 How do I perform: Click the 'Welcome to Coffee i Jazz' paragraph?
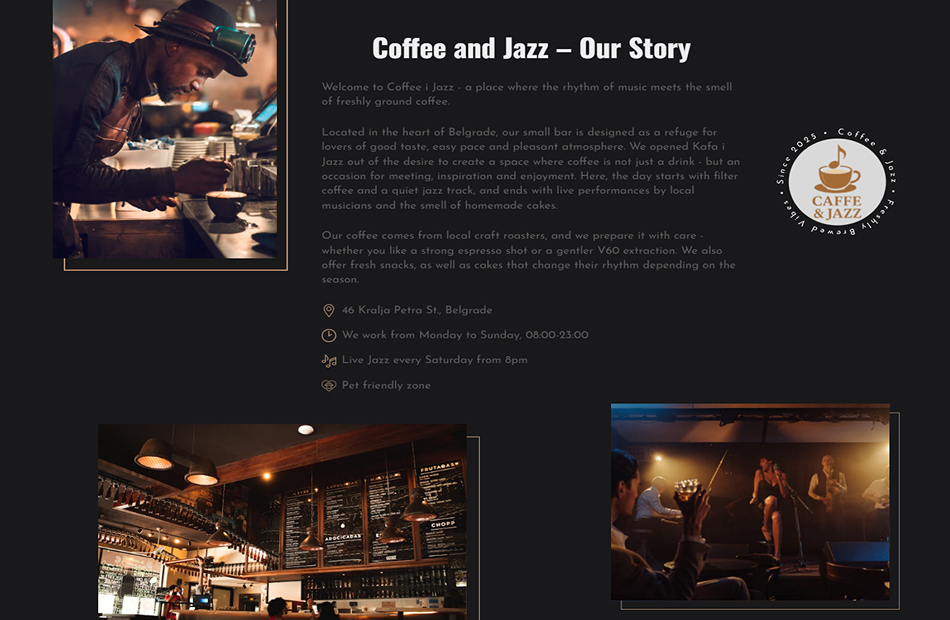(527, 94)
